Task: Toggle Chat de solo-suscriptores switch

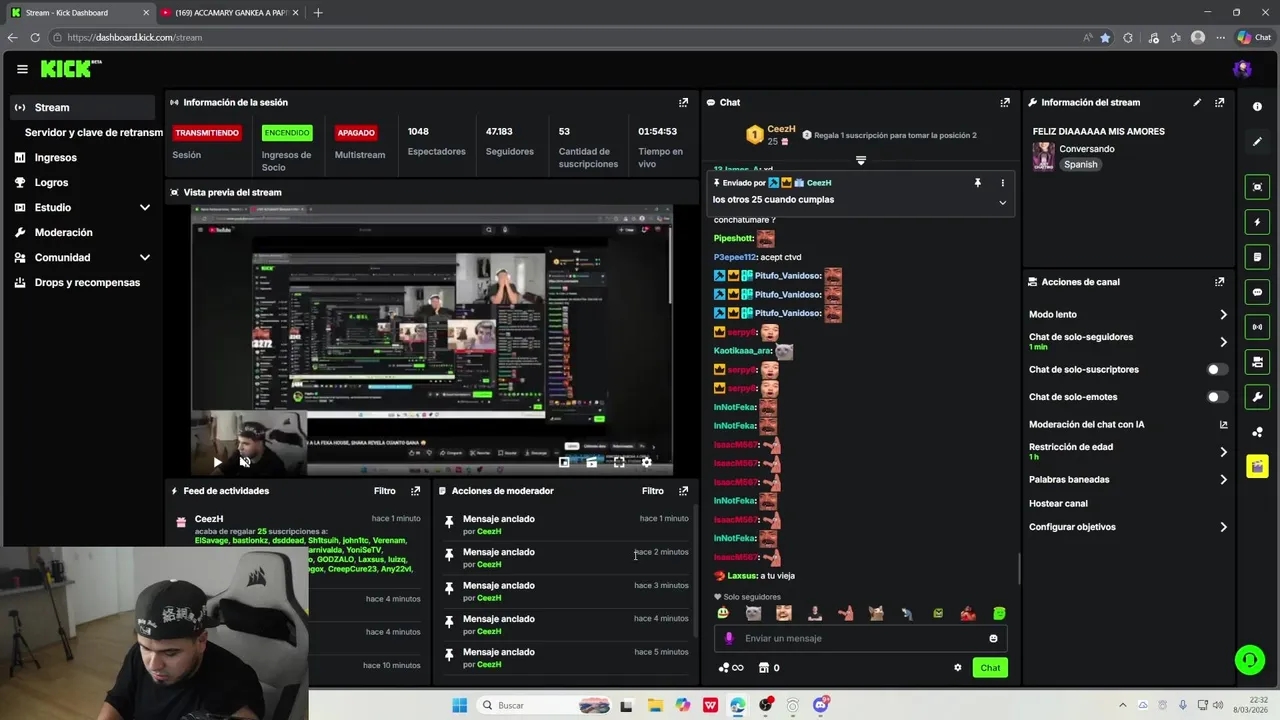Action: pos(1217,370)
